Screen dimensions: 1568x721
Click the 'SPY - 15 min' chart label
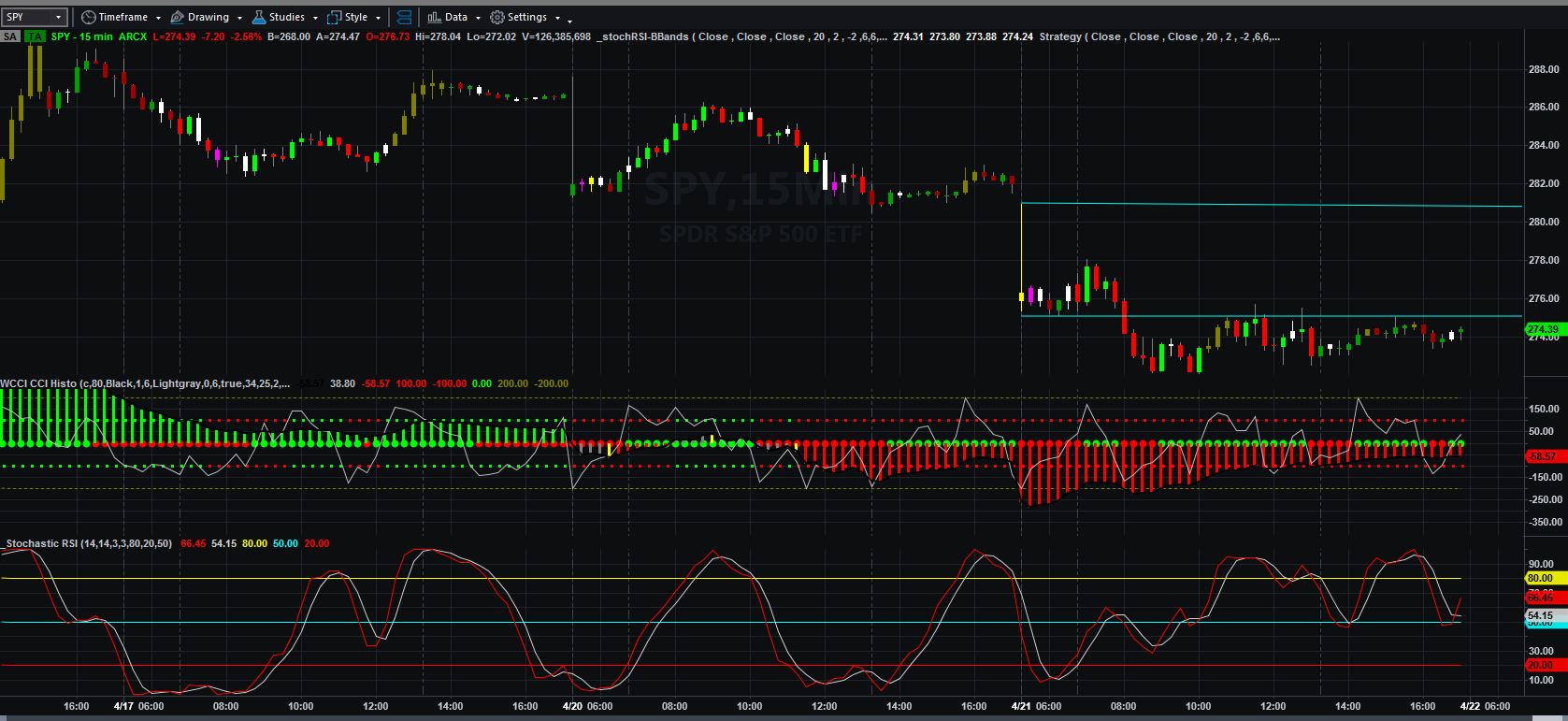[81, 36]
